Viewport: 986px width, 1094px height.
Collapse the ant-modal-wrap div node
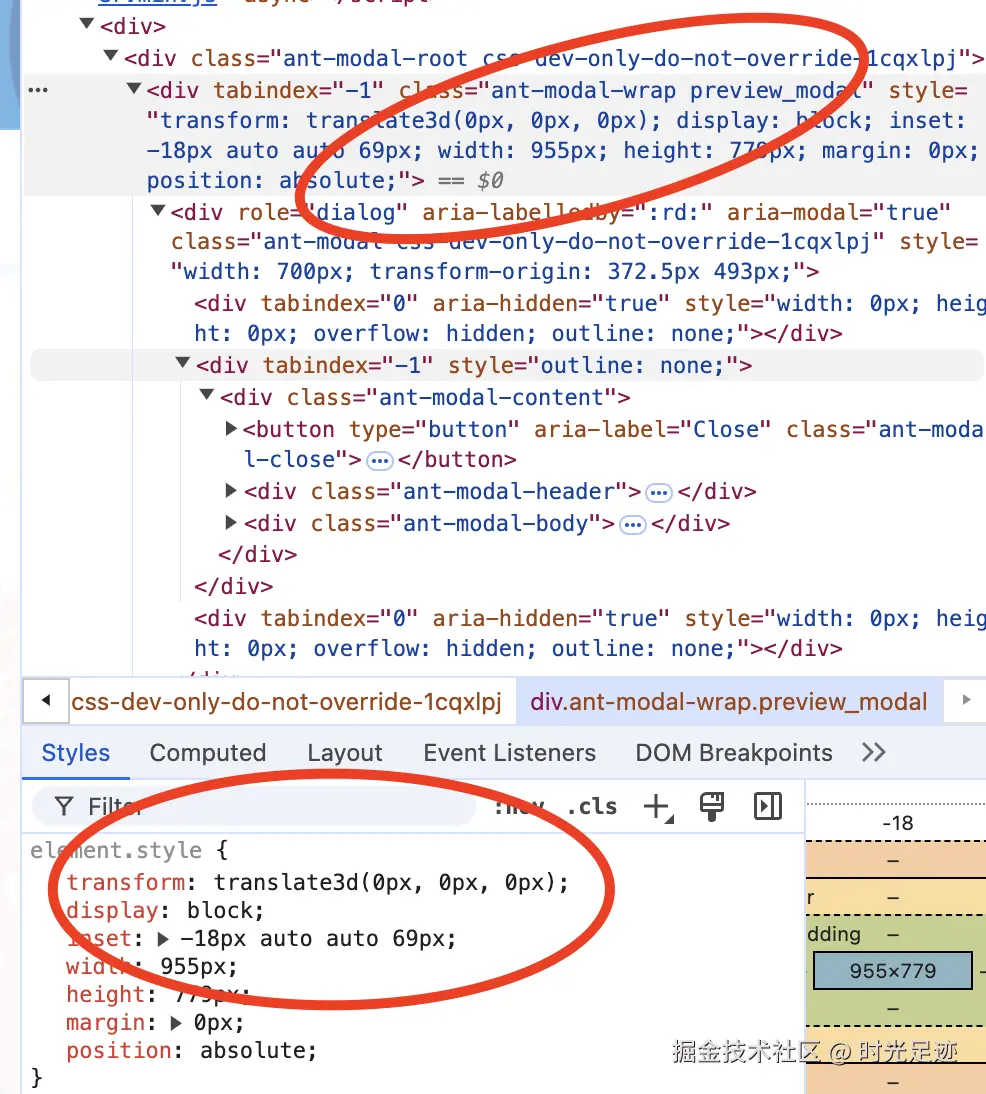point(133,90)
